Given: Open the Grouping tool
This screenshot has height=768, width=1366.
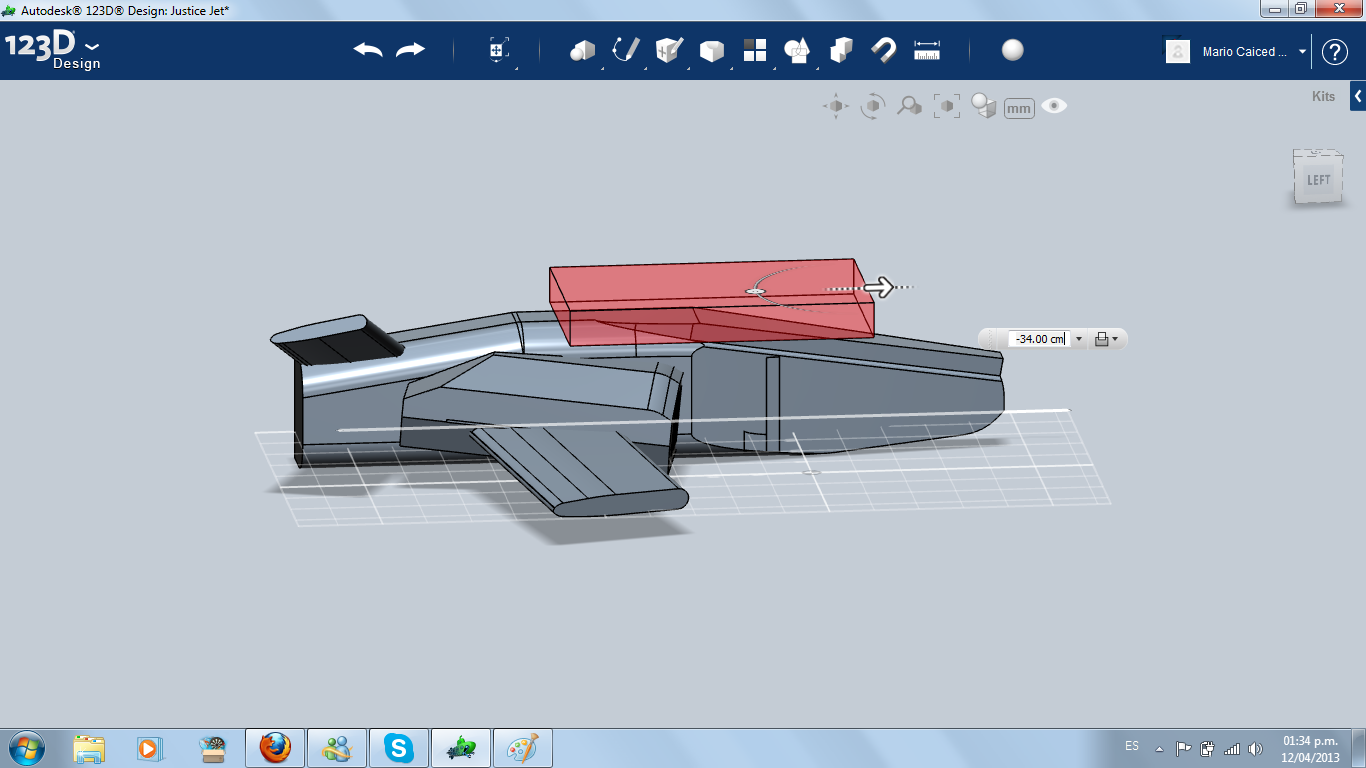Looking at the screenshot, I should click(x=797, y=50).
